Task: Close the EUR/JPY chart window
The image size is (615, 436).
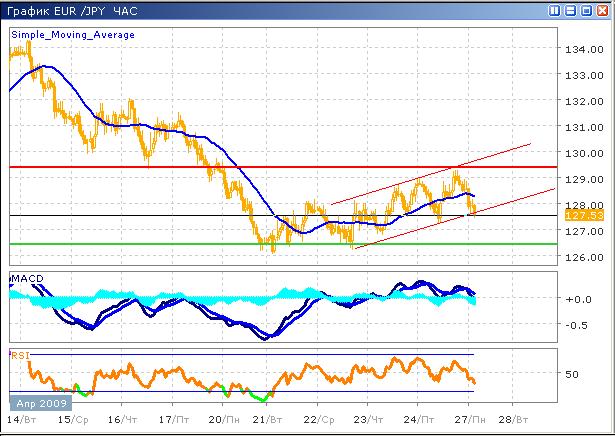Action: tap(602, 10)
